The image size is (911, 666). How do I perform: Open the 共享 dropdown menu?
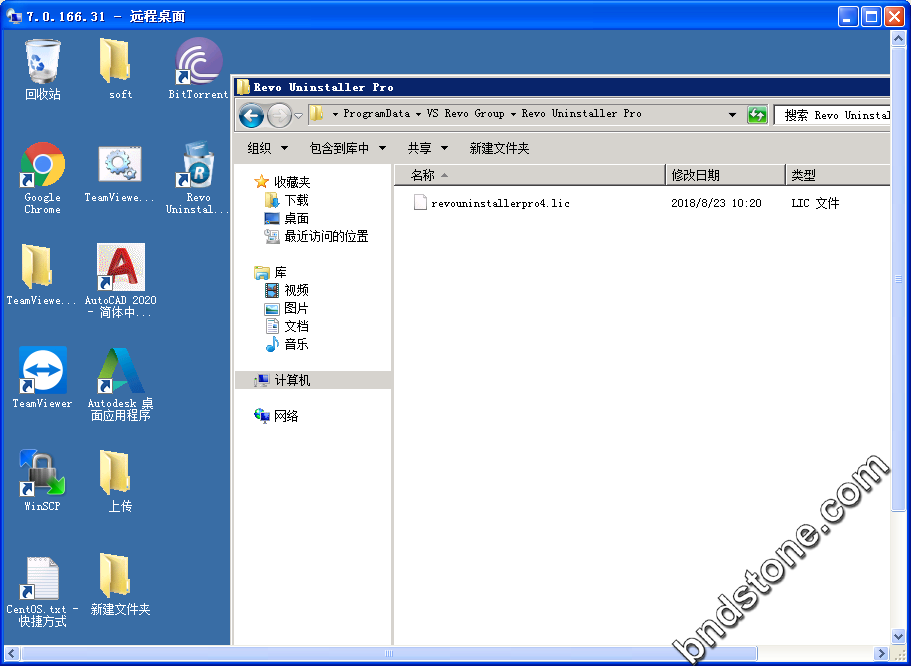point(425,148)
